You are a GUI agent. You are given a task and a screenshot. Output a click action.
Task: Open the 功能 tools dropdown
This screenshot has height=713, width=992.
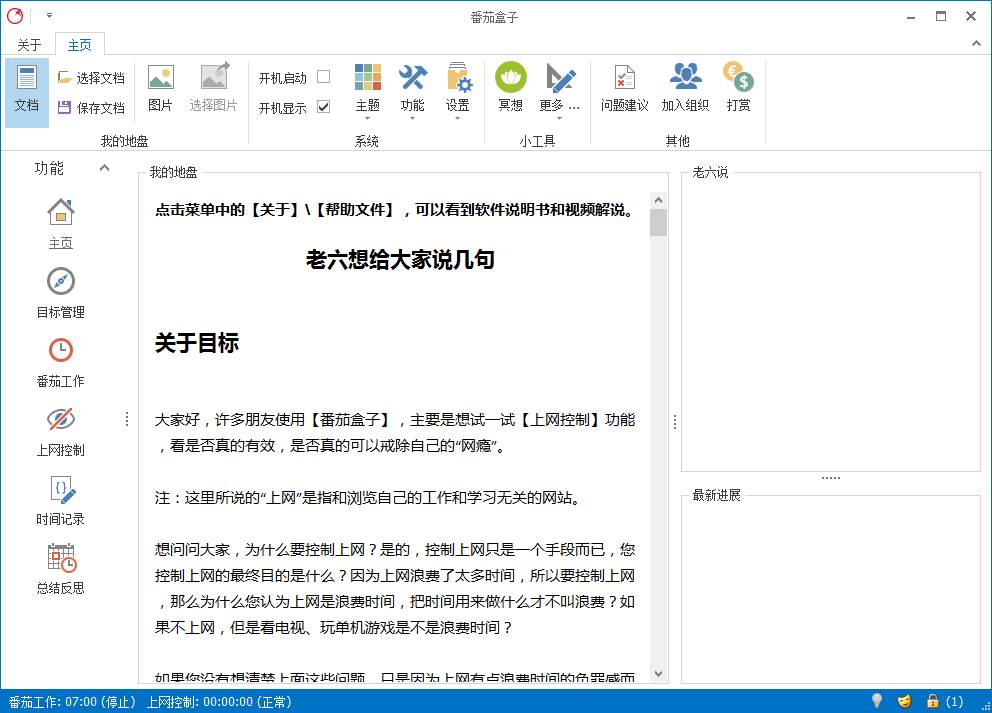(x=412, y=92)
